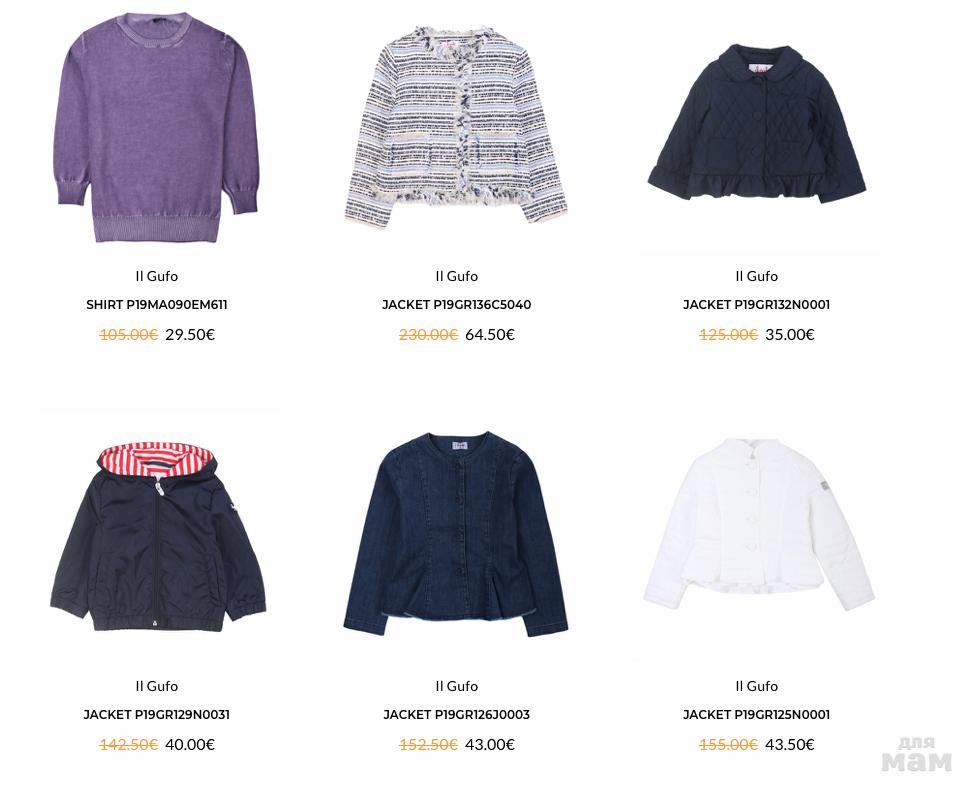This screenshot has height=786, width=967.
Task: Click Il Gufo brand above the shirt title
Action: tap(157, 276)
